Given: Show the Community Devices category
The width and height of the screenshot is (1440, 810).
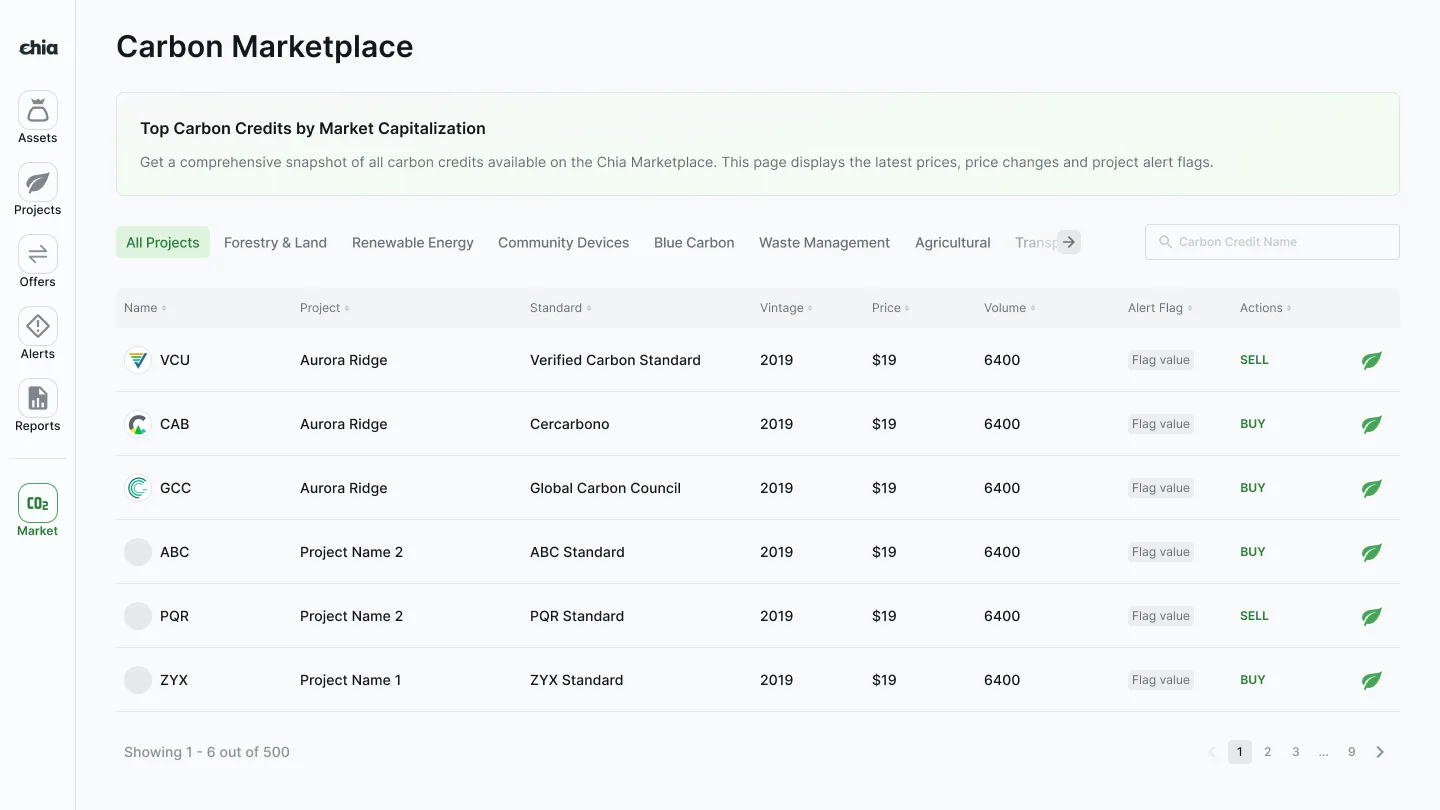Looking at the screenshot, I should tap(564, 242).
